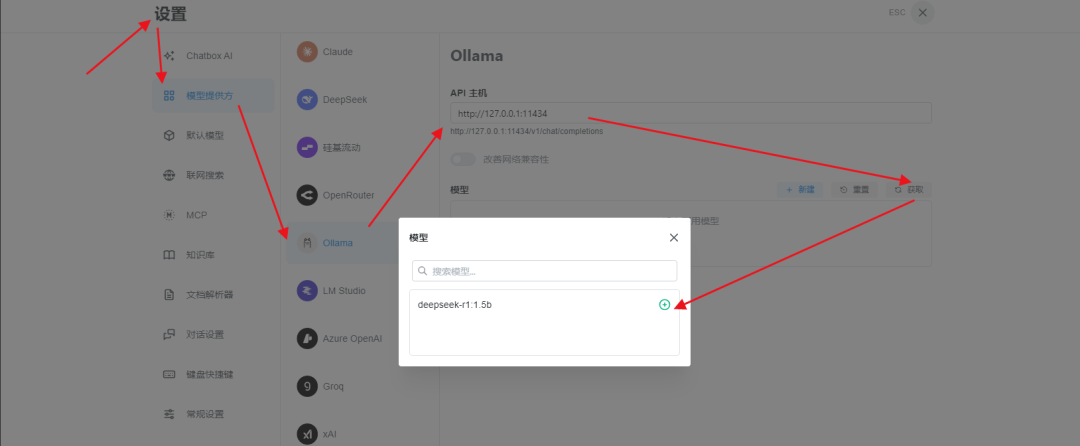The height and width of the screenshot is (446, 1080).
Task: Open 文档解析器 settings section
Action: tap(213, 295)
